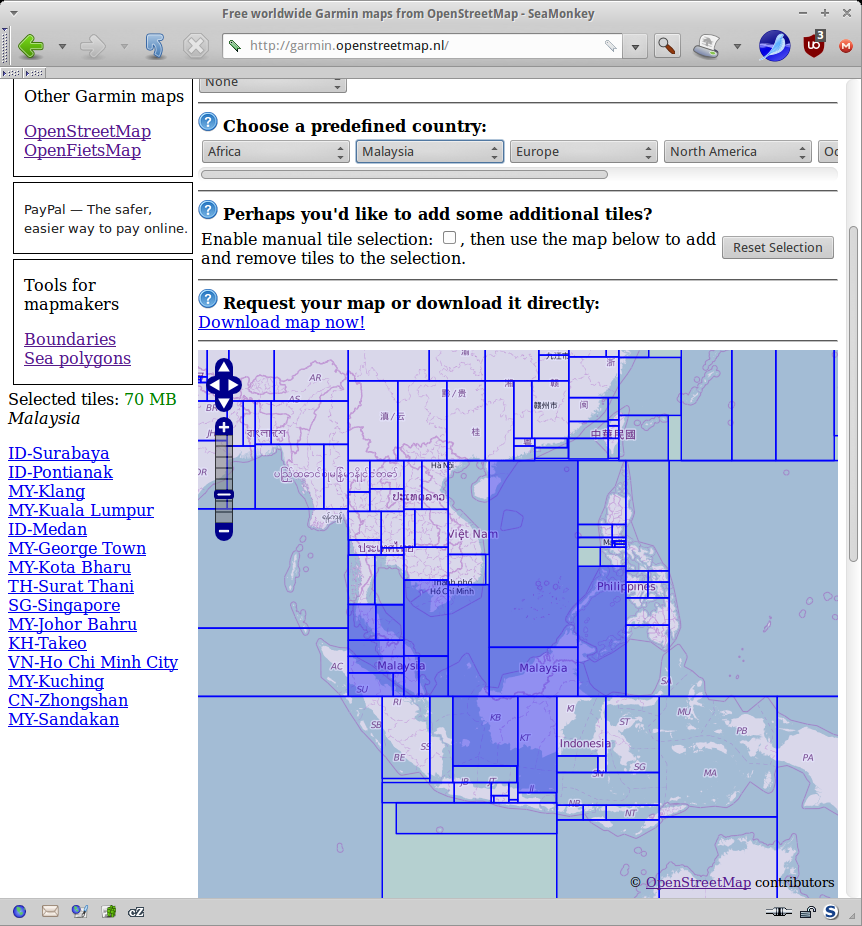Open Address Book from status bar
Image resolution: width=862 pixels, height=926 pixels.
point(109,912)
